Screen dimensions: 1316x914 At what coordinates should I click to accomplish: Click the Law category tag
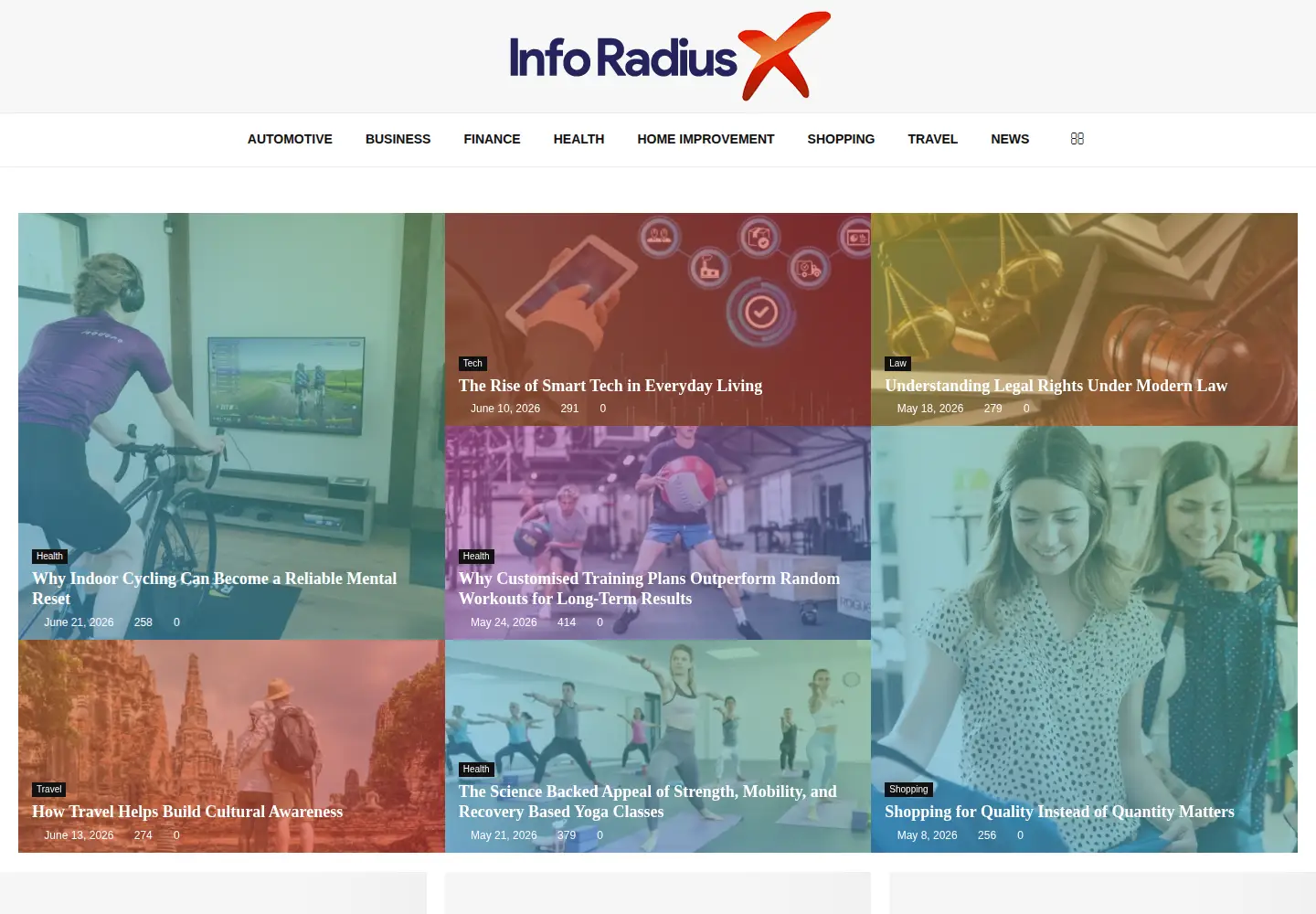tap(898, 364)
